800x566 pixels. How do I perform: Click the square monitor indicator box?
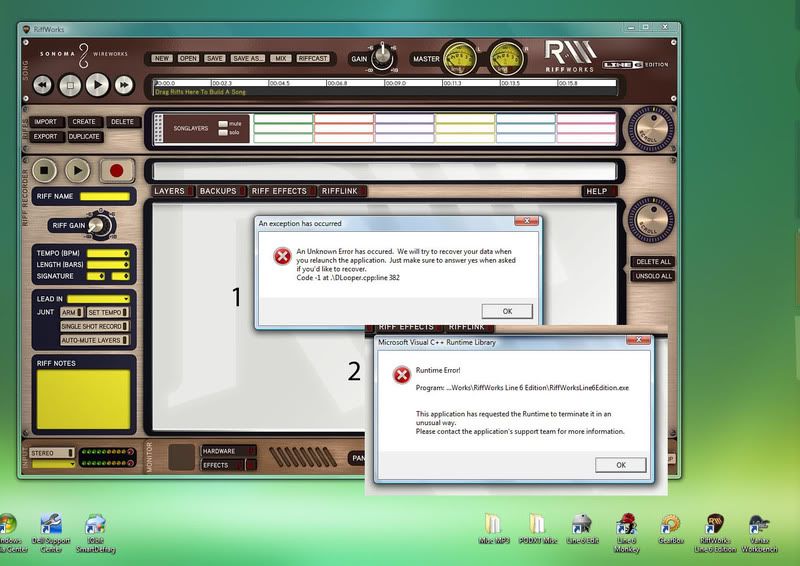click(x=182, y=456)
